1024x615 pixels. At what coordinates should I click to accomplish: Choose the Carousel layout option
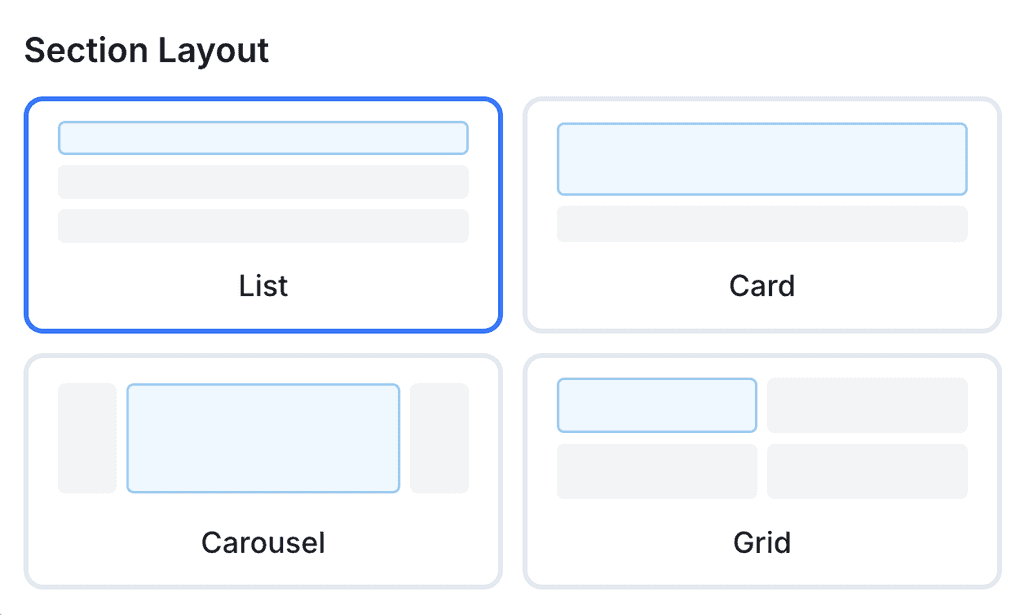263,470
